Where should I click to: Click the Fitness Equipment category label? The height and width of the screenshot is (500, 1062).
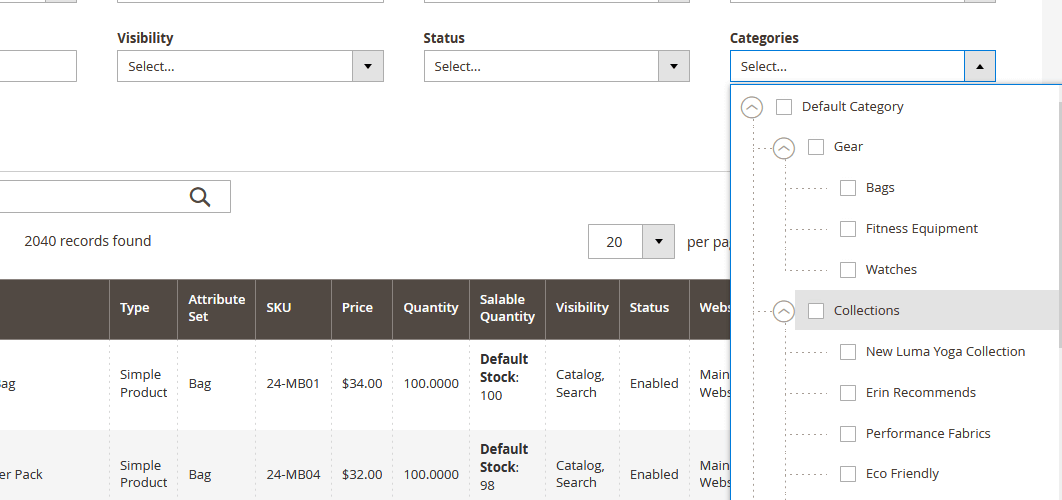click(921, 228)
